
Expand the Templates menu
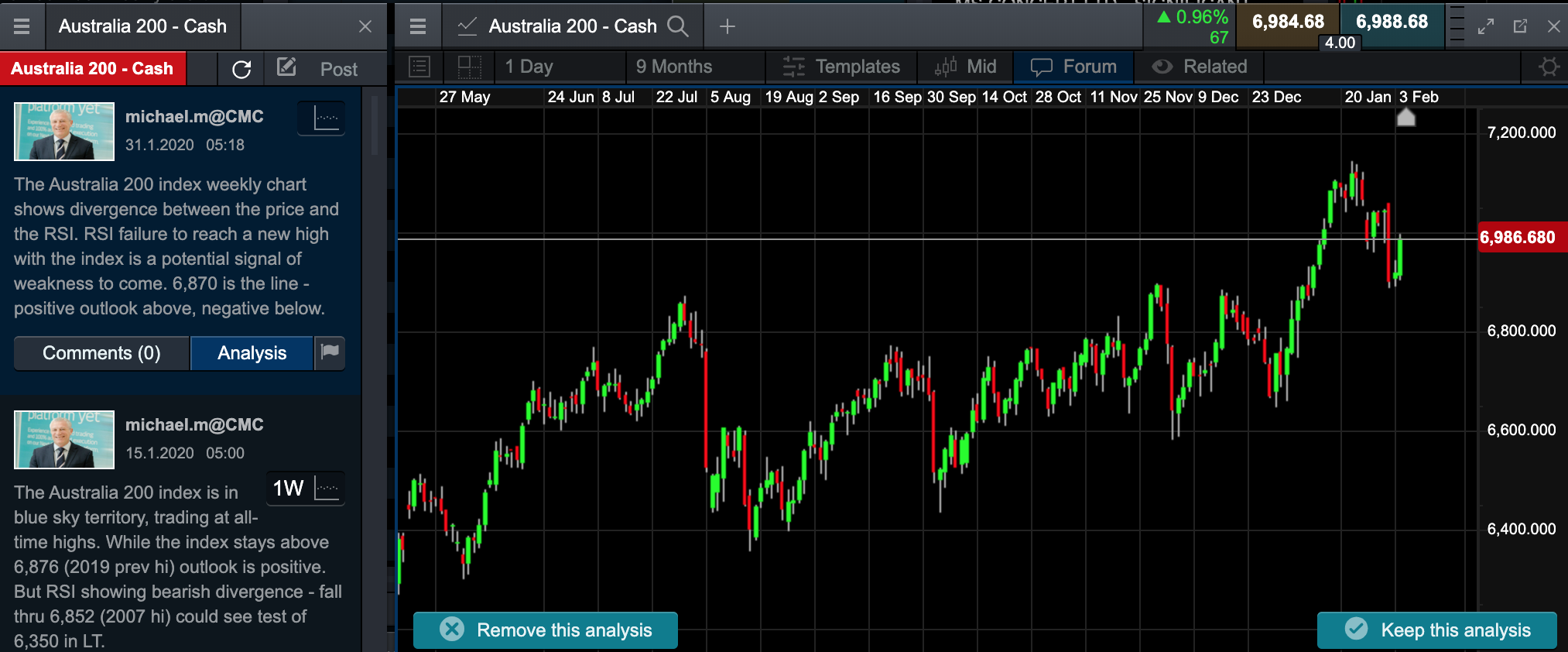(841, 67)
